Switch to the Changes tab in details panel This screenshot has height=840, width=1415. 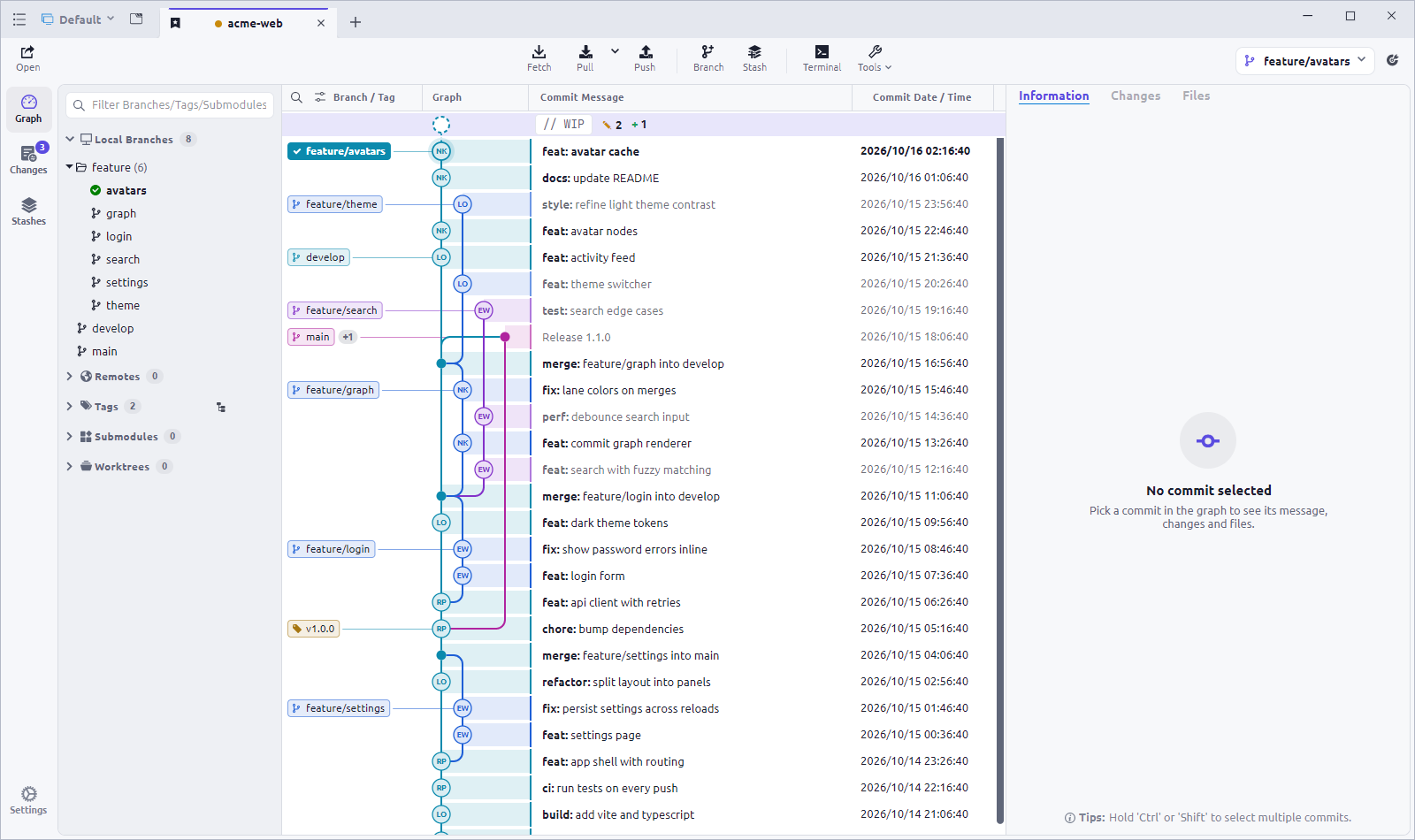1136,95
